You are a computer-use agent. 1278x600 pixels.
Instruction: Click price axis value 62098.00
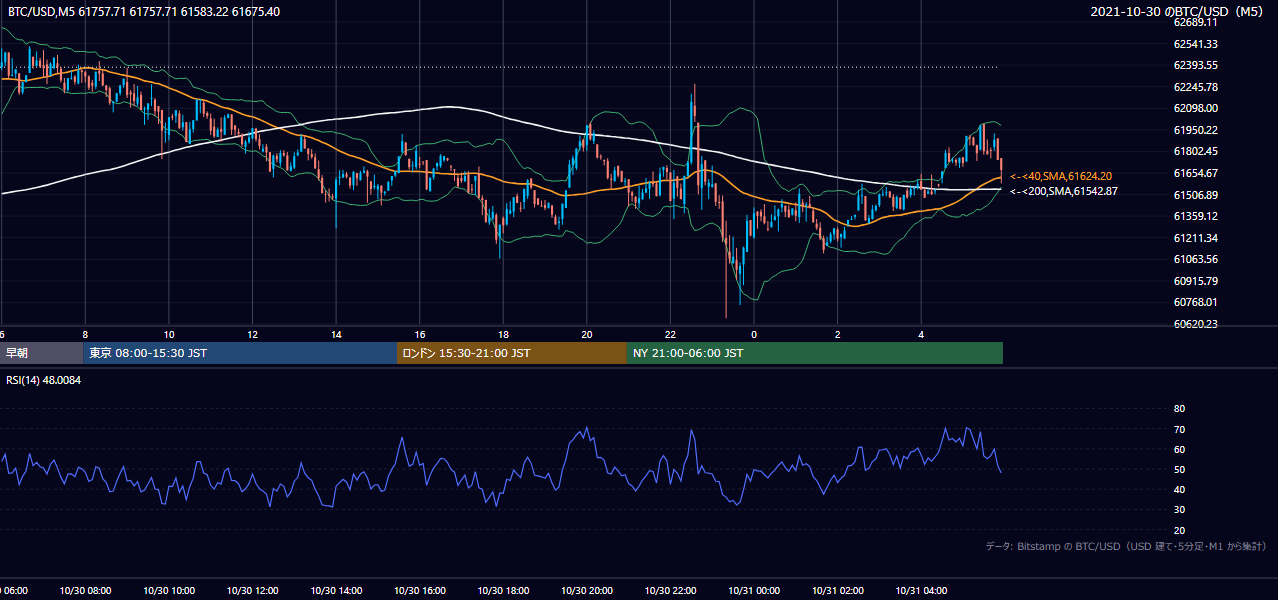[1196, 108]
